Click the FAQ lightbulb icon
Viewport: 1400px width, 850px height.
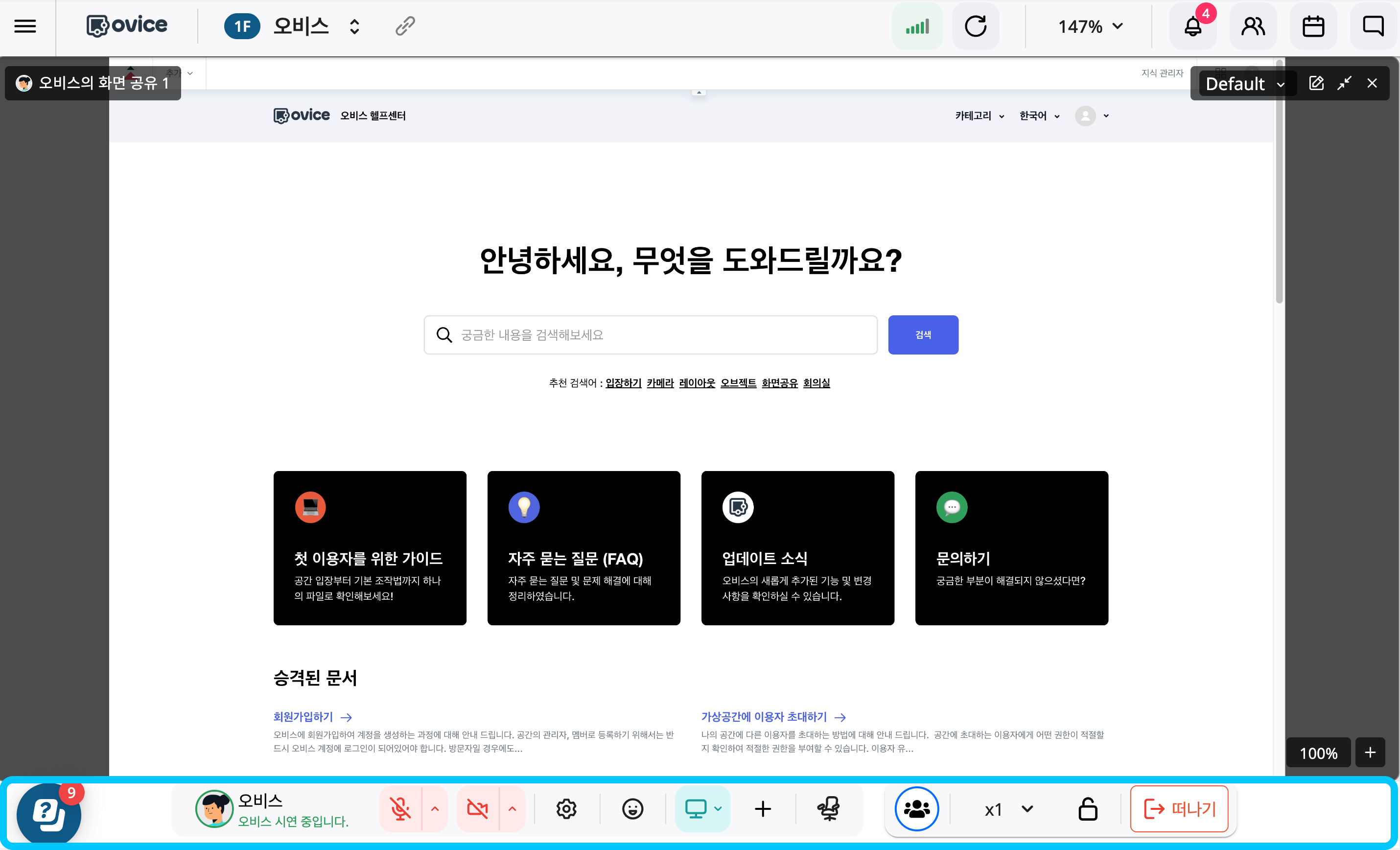click(524, 507)
